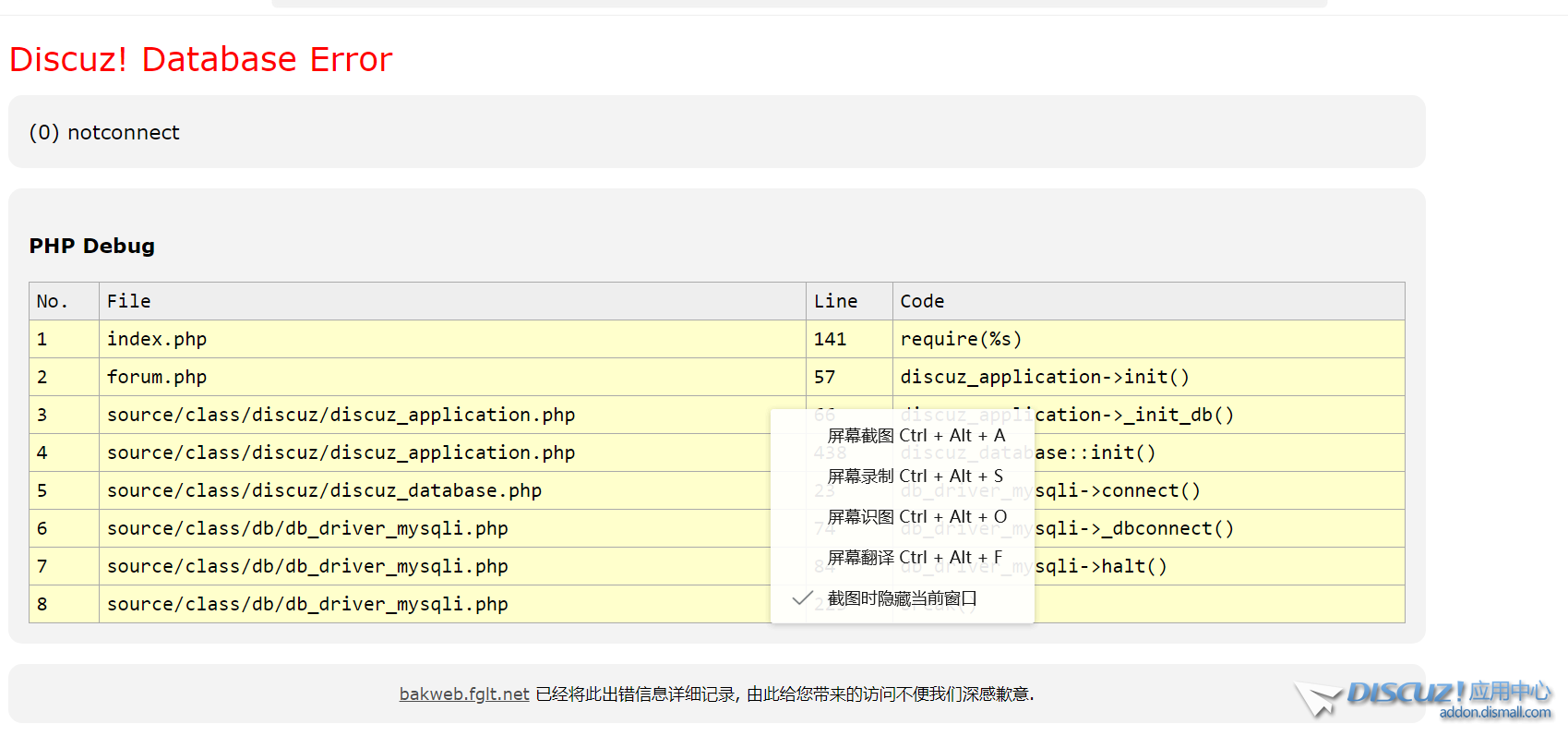Select the 屏幕识图 menu entry
Screen dimensions: 1568x736
tap(916, 517)
